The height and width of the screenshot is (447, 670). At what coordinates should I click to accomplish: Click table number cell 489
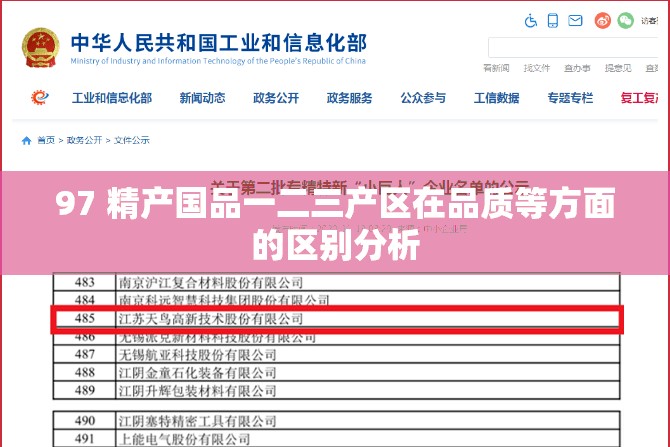[x=85, y=390]
